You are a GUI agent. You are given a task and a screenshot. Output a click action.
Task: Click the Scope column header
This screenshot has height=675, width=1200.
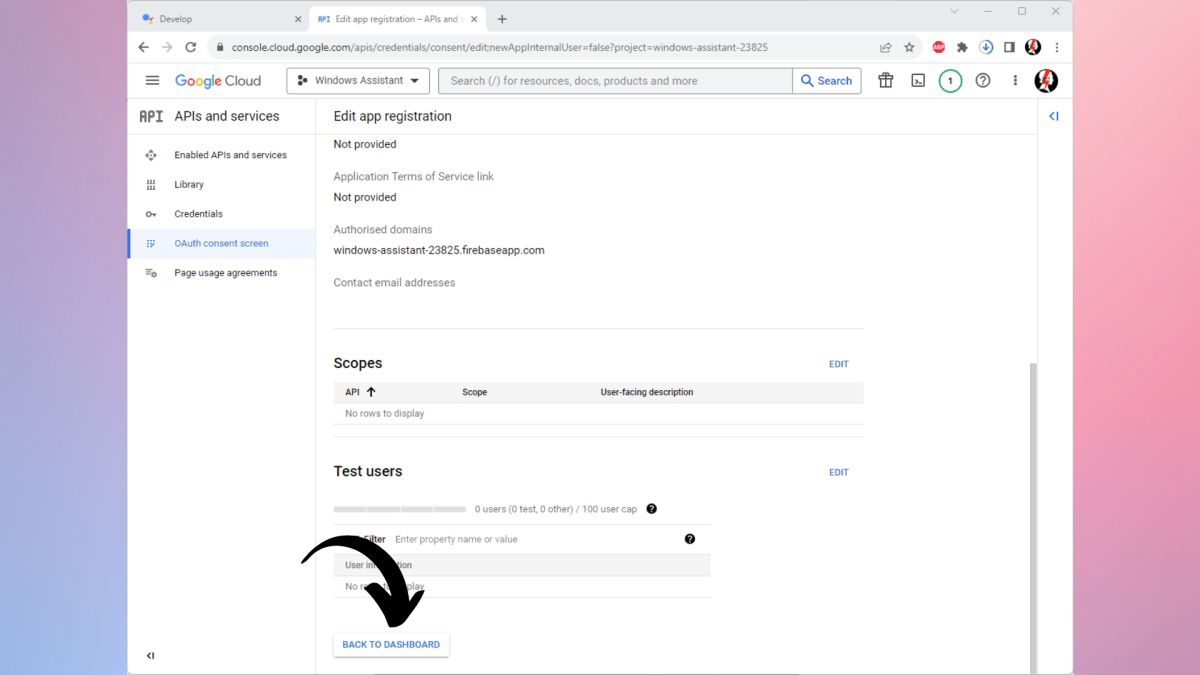pos(475,392)
